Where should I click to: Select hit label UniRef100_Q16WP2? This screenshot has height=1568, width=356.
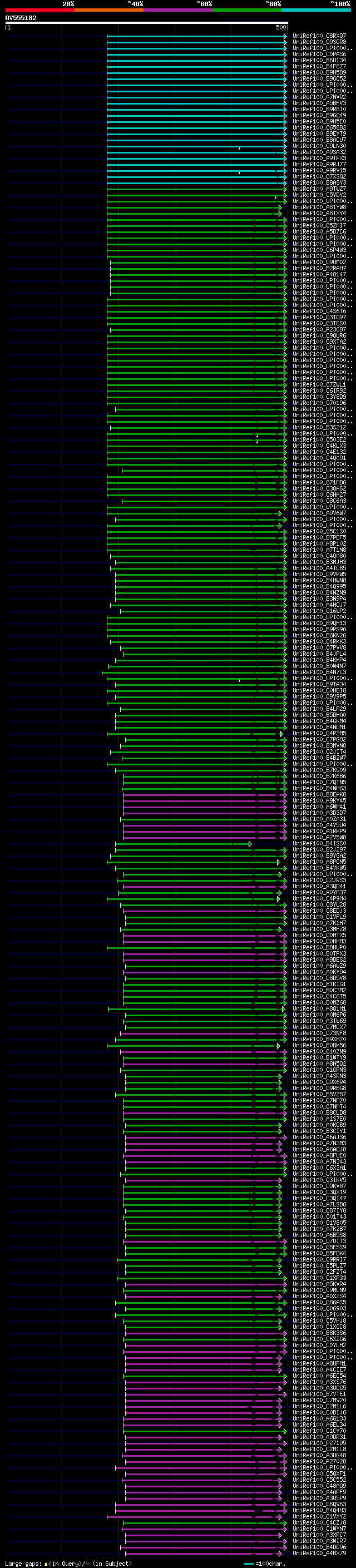pos(319,611)
